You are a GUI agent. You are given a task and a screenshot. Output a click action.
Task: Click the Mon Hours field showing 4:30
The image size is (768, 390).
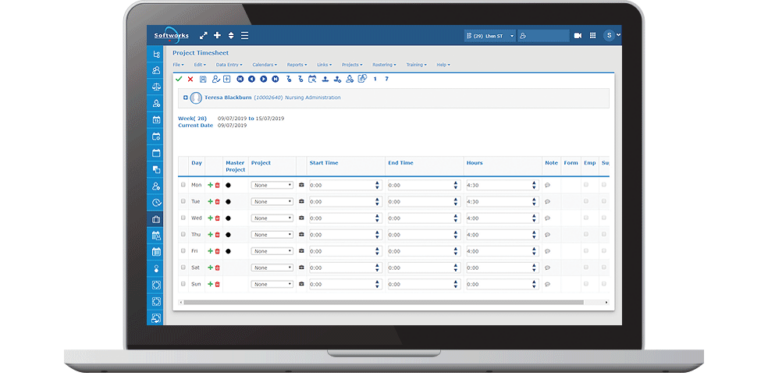pyautogui.click(x=502, y=185)
